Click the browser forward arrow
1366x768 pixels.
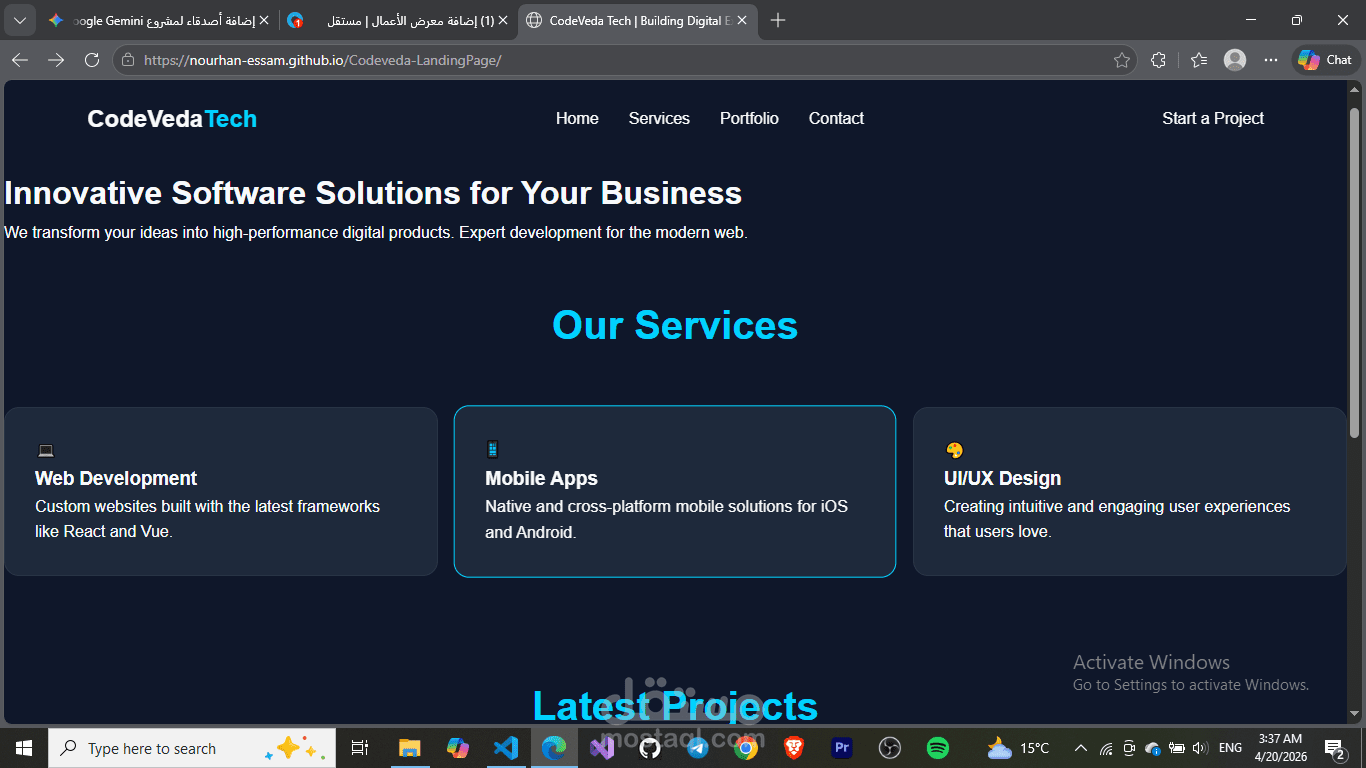point(56,60)
